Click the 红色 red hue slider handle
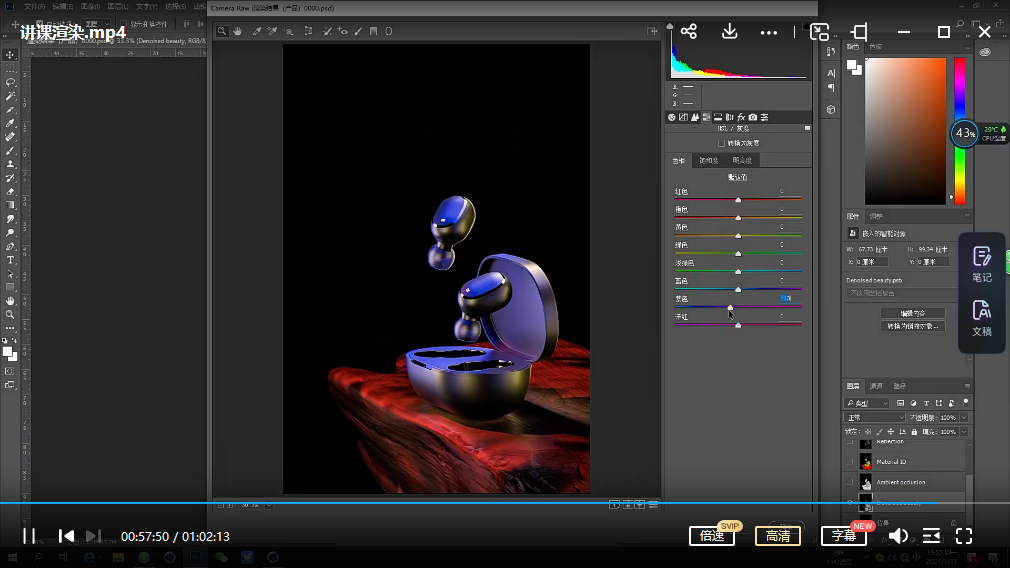This screenshot has height=568, width=1010. click(x=738, y=200)
